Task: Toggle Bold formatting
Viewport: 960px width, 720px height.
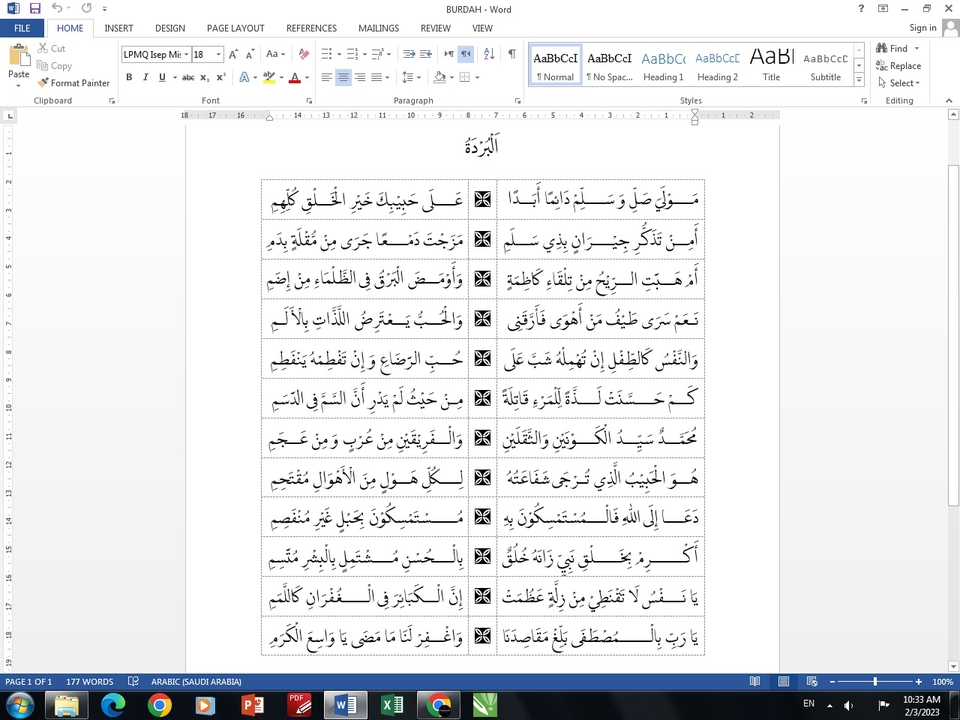Action: (x=129, y=77)
